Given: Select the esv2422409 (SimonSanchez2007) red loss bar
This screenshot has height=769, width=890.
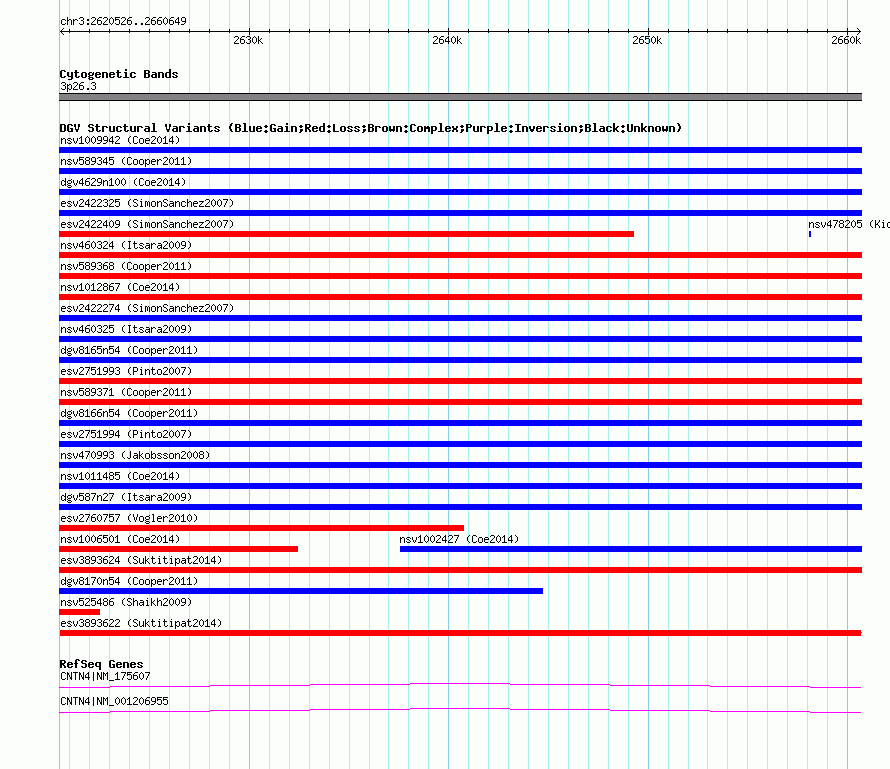Looking at the screenshot, I should (346, 234).
